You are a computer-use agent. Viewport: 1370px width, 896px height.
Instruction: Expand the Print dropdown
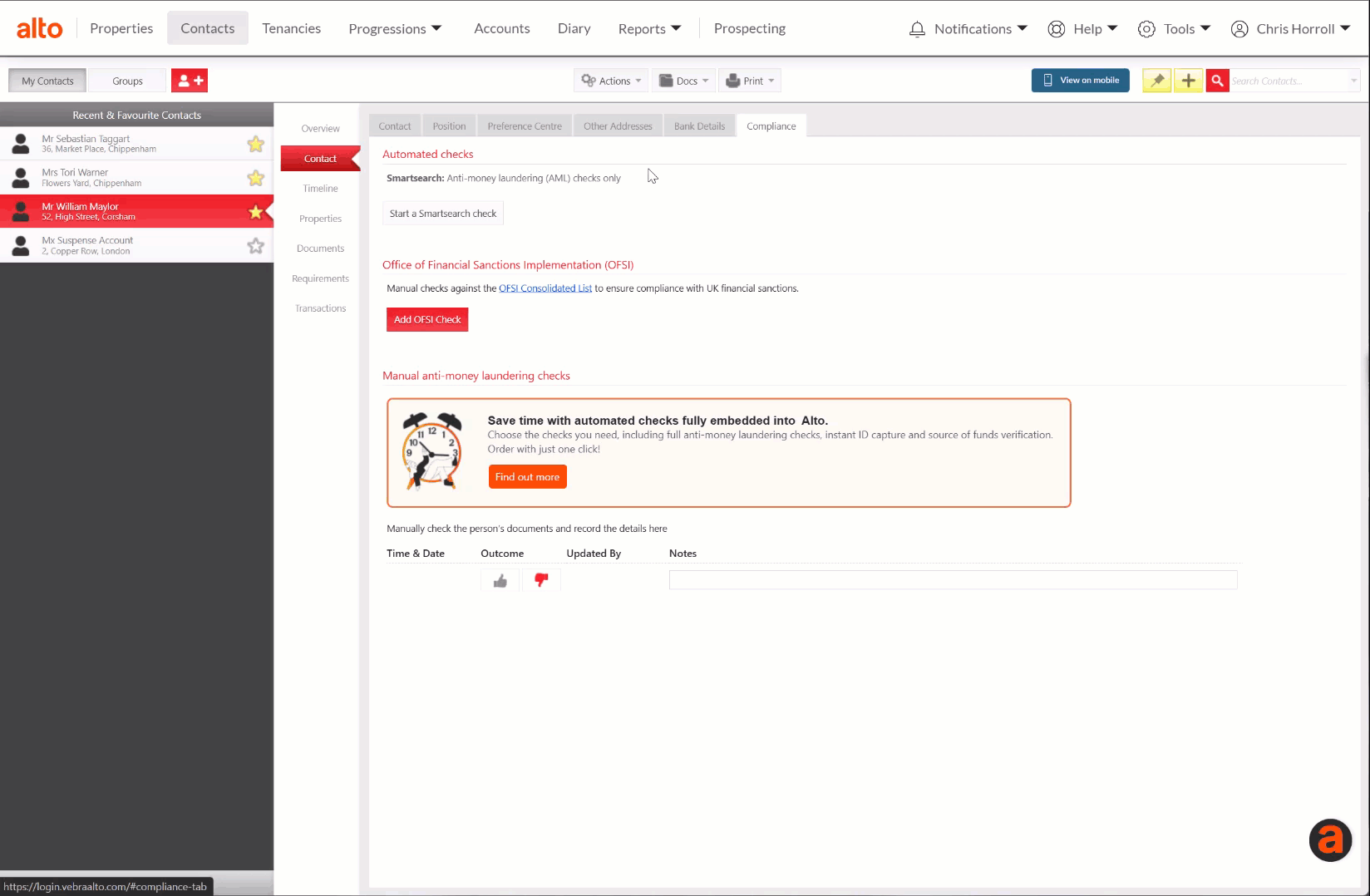point(749,80)
